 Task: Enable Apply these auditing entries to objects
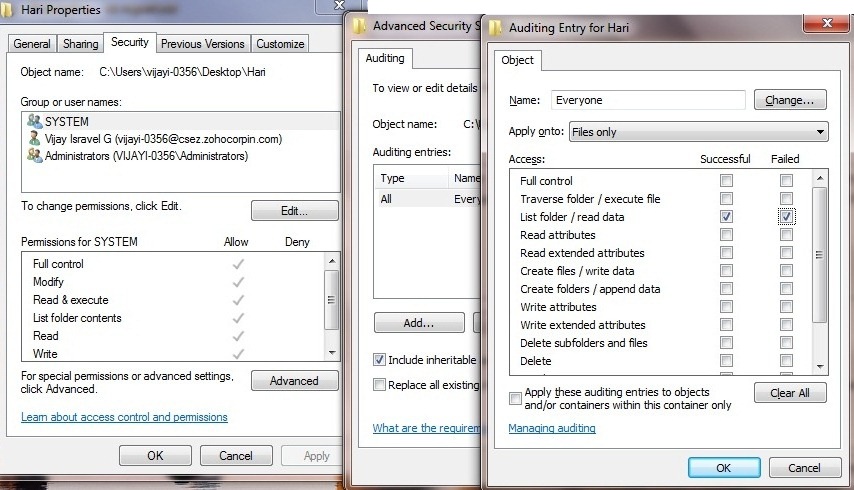[515, 398]
